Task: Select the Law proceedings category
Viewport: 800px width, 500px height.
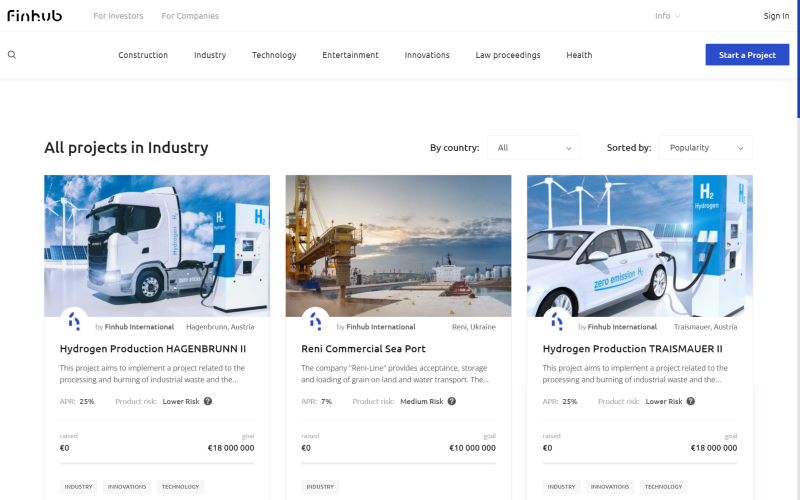Action: click(508, 55)
